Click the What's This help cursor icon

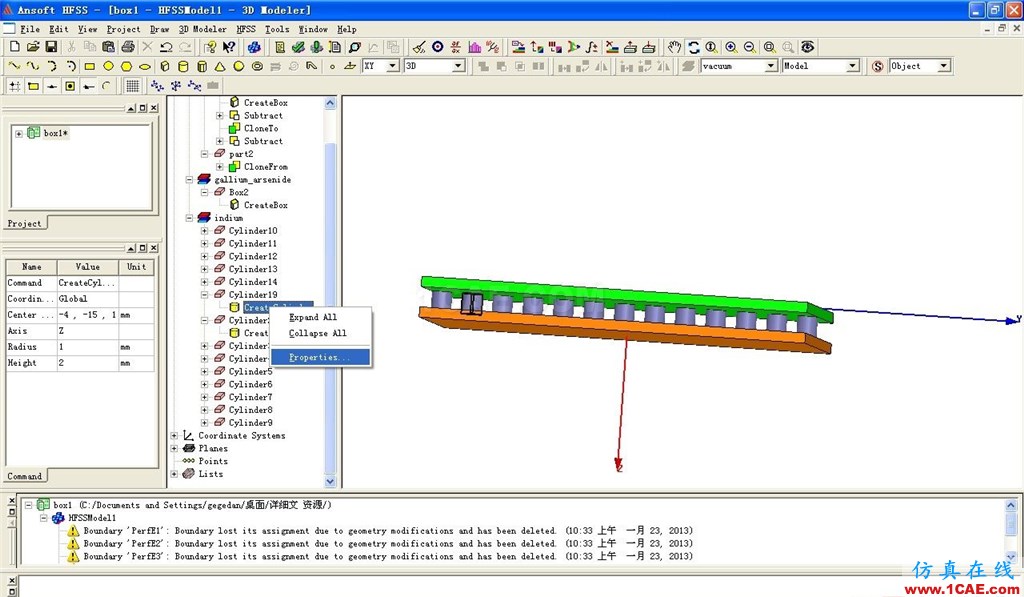(x=229, y=47)
